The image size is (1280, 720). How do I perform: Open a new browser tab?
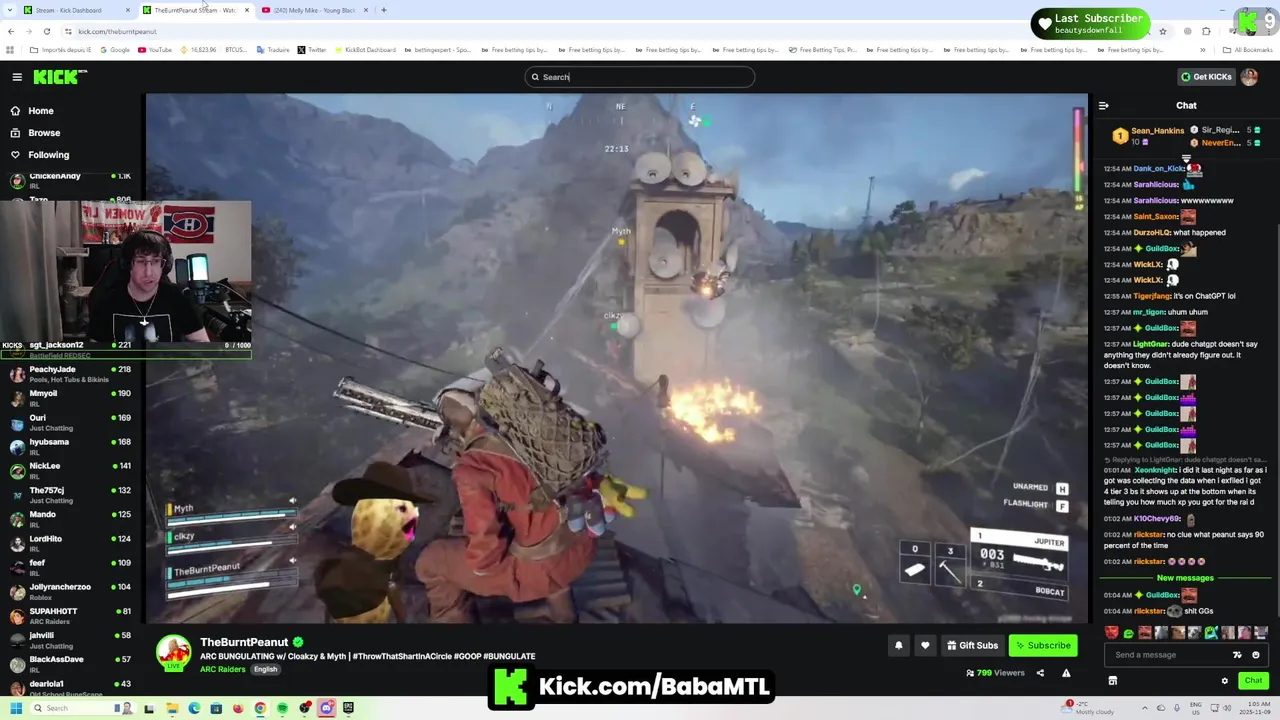click(x=384, y=10)
